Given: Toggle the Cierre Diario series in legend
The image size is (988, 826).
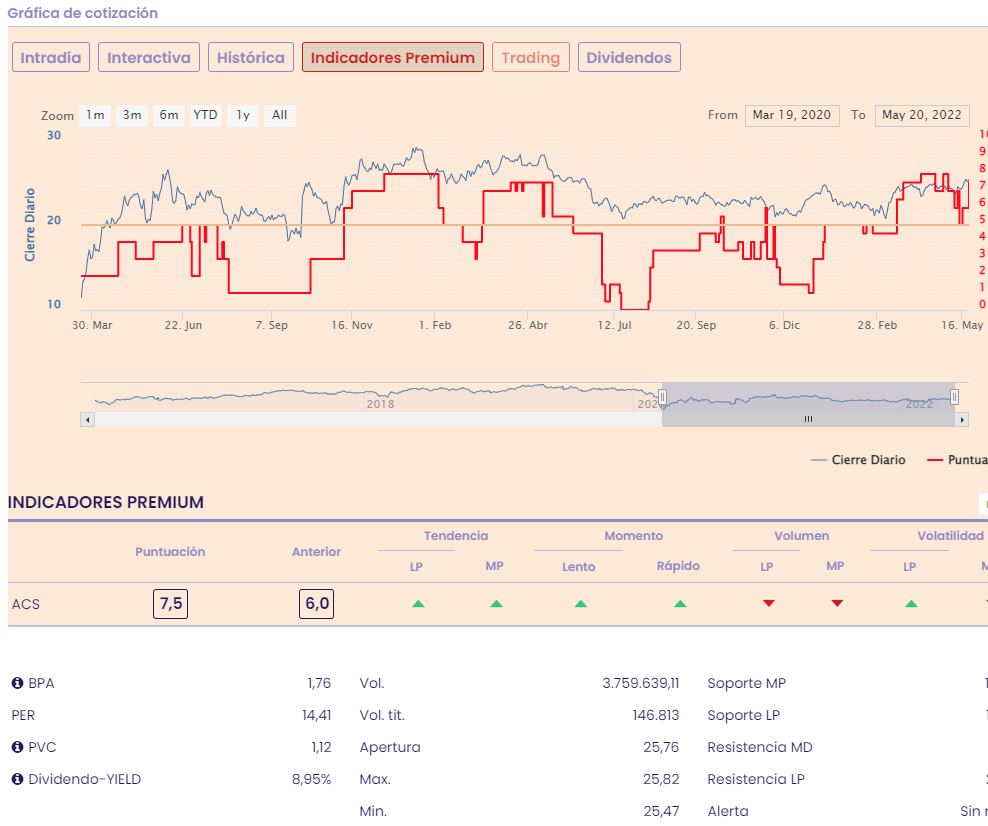Looking at the screenshot, I should click(x=858, y=460).
